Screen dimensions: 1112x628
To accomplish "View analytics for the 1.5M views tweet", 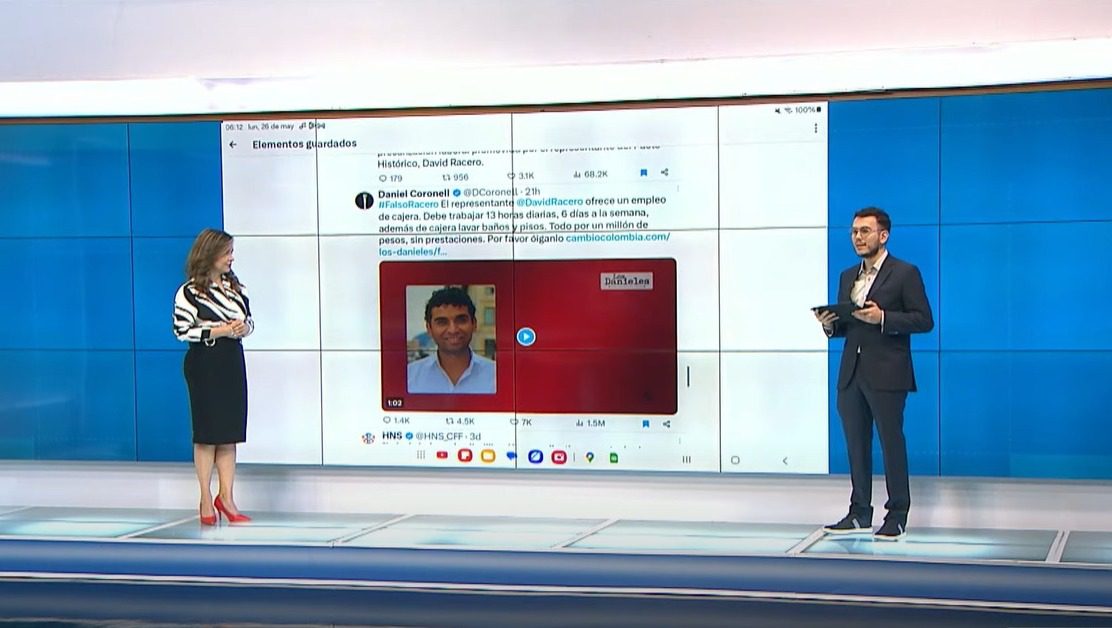I will (590, 423).
